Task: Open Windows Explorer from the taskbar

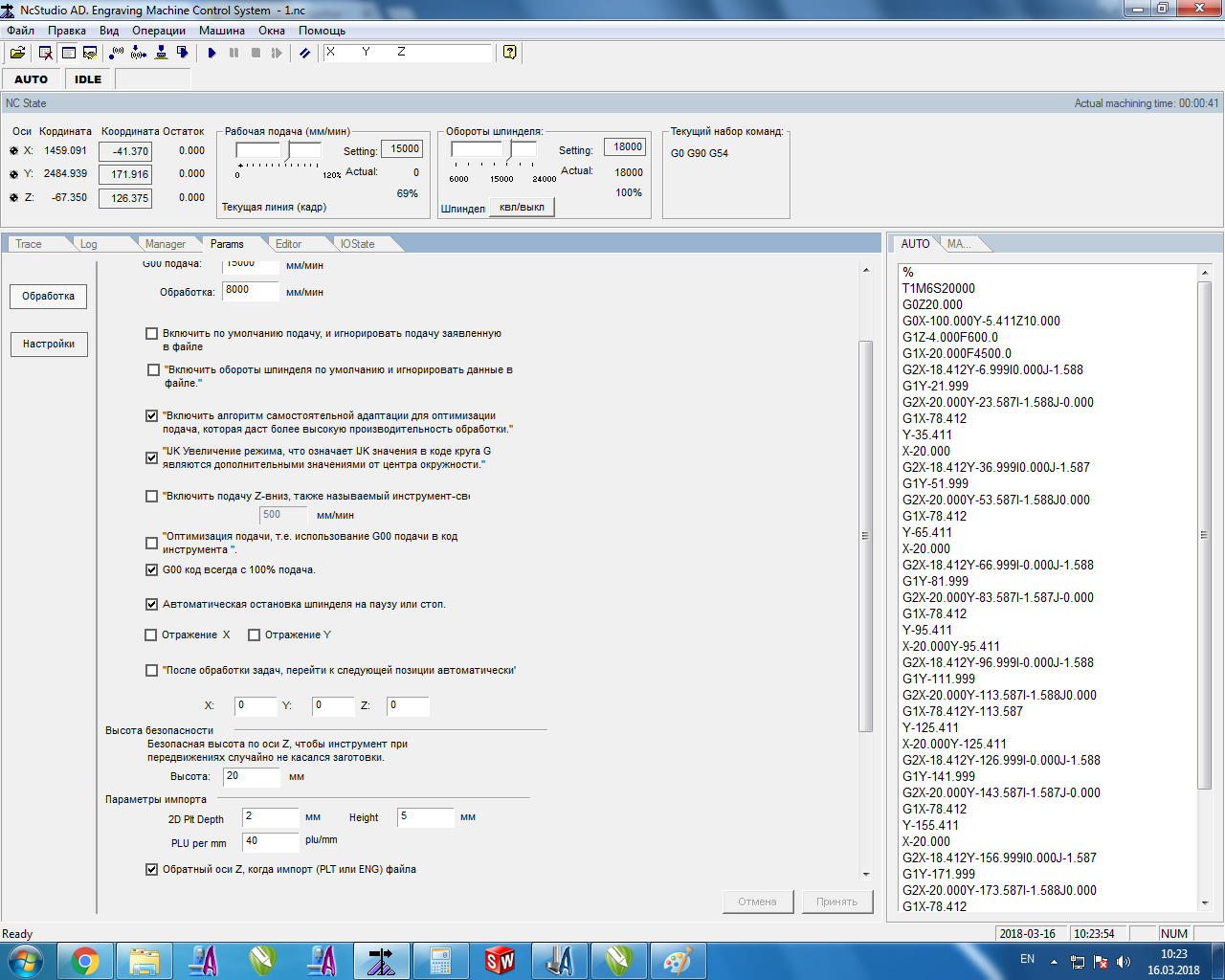Action: 145,960
